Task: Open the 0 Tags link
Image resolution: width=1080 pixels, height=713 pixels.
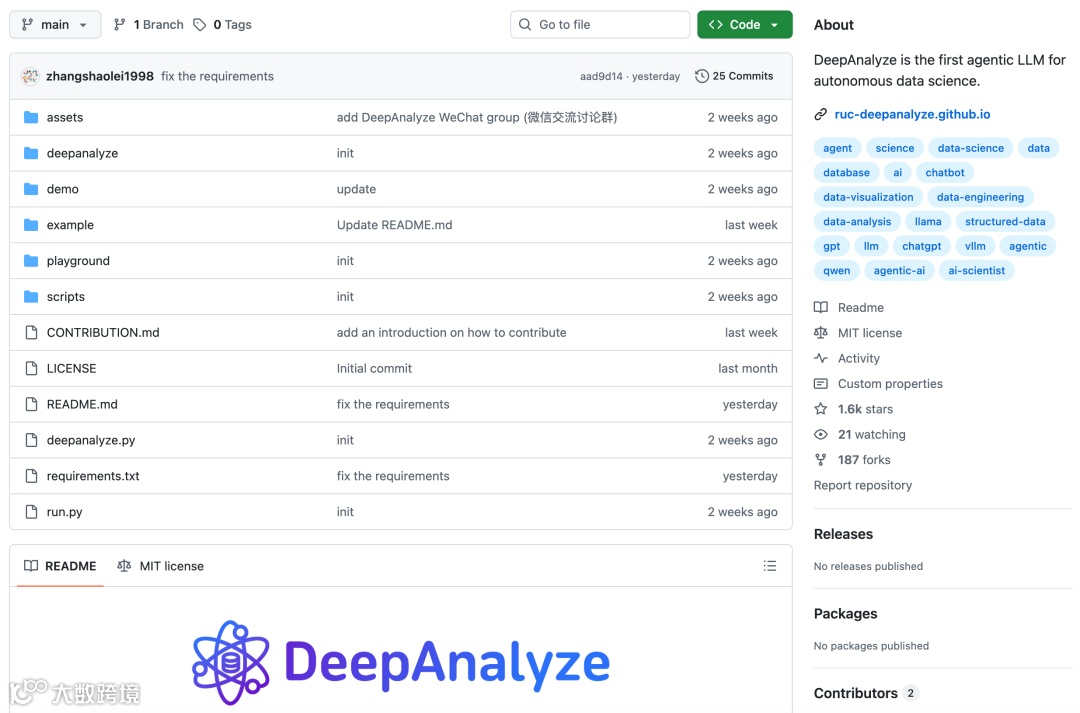Action: [x=222, y=25]
